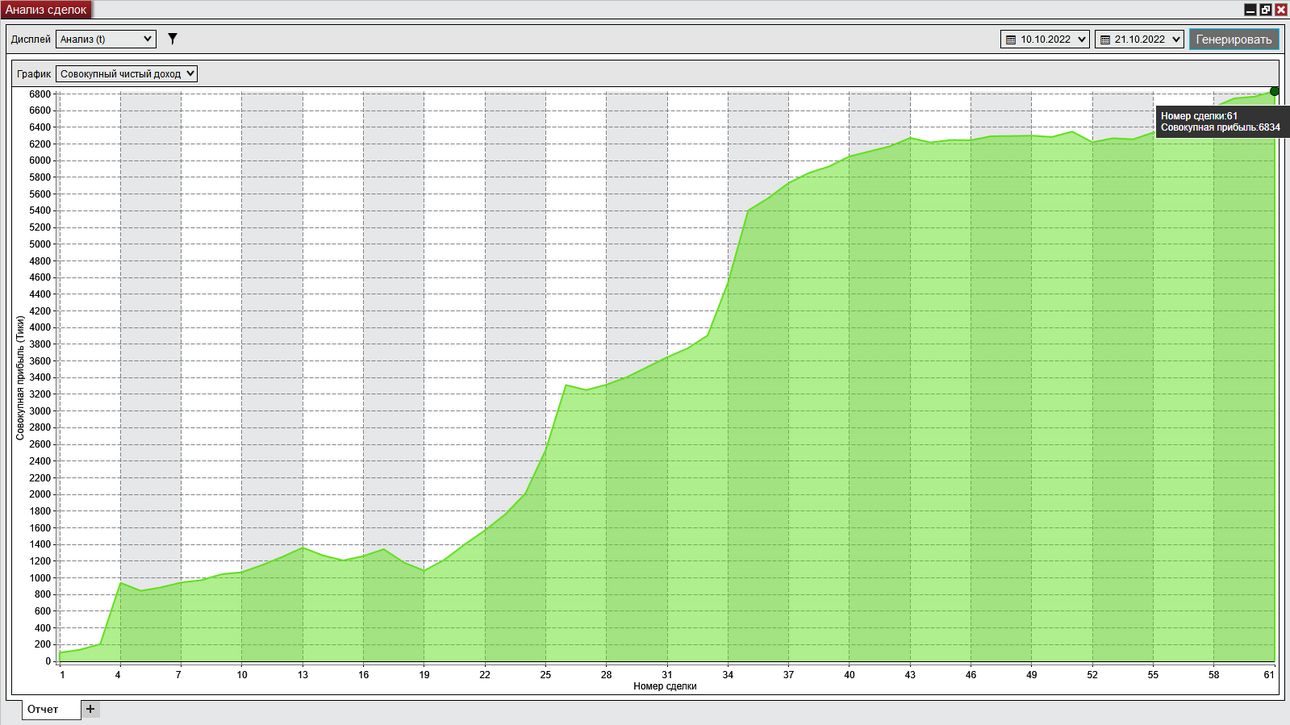Click x-axis label 1

[x=61, y=675]
